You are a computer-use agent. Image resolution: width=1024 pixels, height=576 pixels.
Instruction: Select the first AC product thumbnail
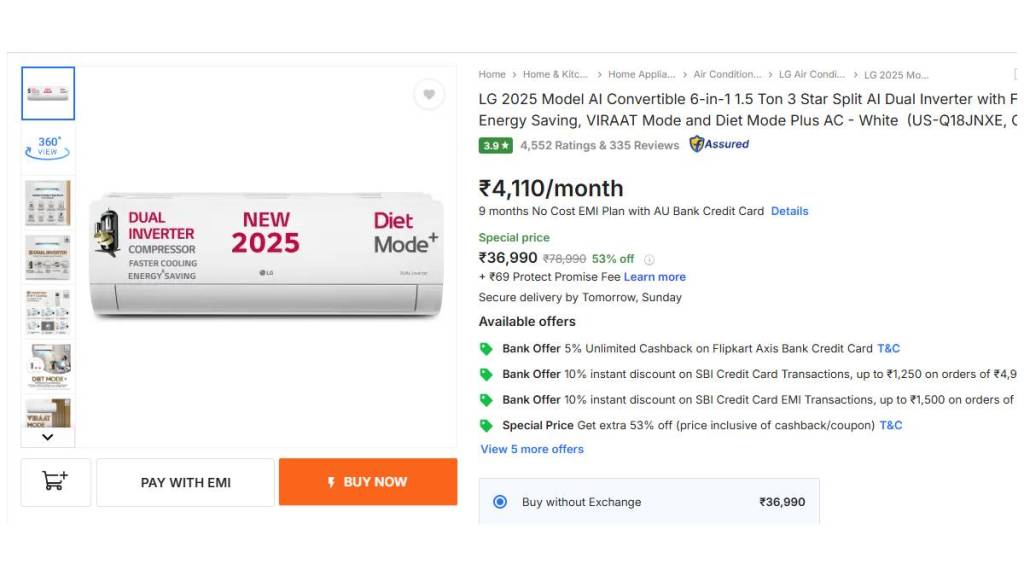coord(48,94)
